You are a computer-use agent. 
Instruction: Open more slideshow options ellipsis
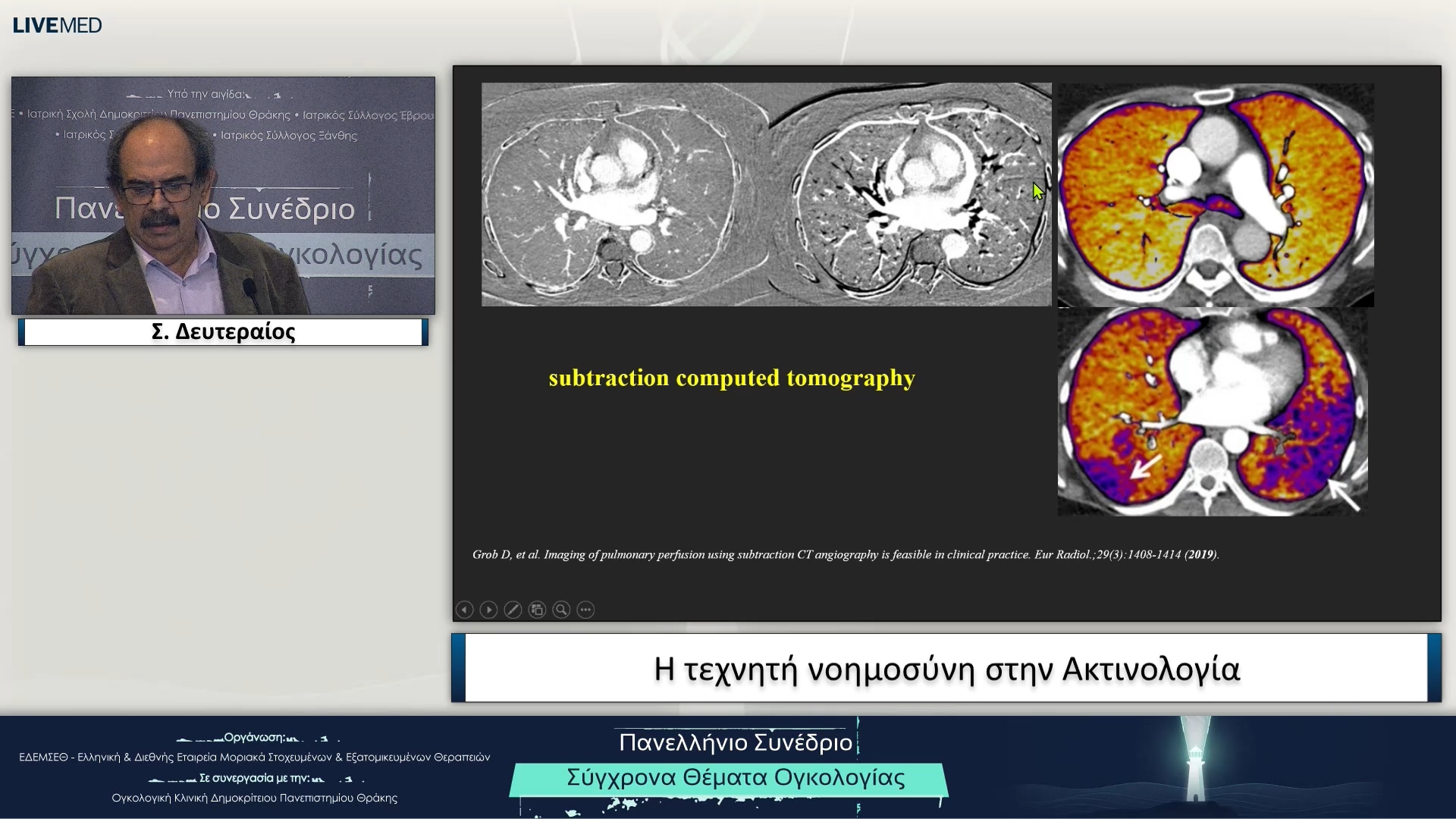(585, 610)
